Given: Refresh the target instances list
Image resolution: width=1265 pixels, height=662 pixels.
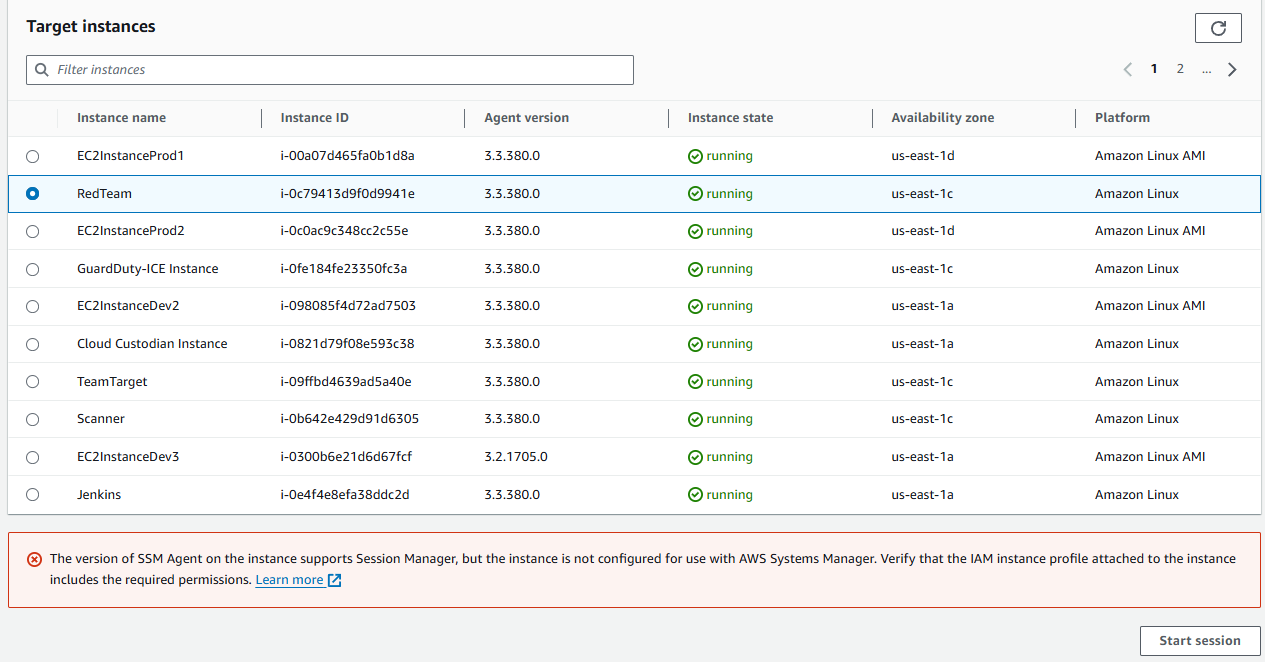Looking at the screenshot, I should pos(1218,28).
